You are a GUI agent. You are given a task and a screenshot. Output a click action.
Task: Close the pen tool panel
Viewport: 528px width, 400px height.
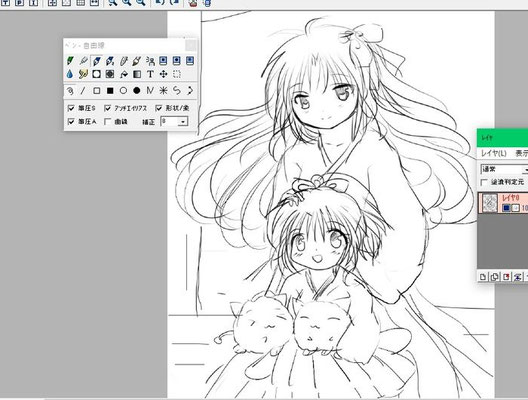click(x=191, y=45)
